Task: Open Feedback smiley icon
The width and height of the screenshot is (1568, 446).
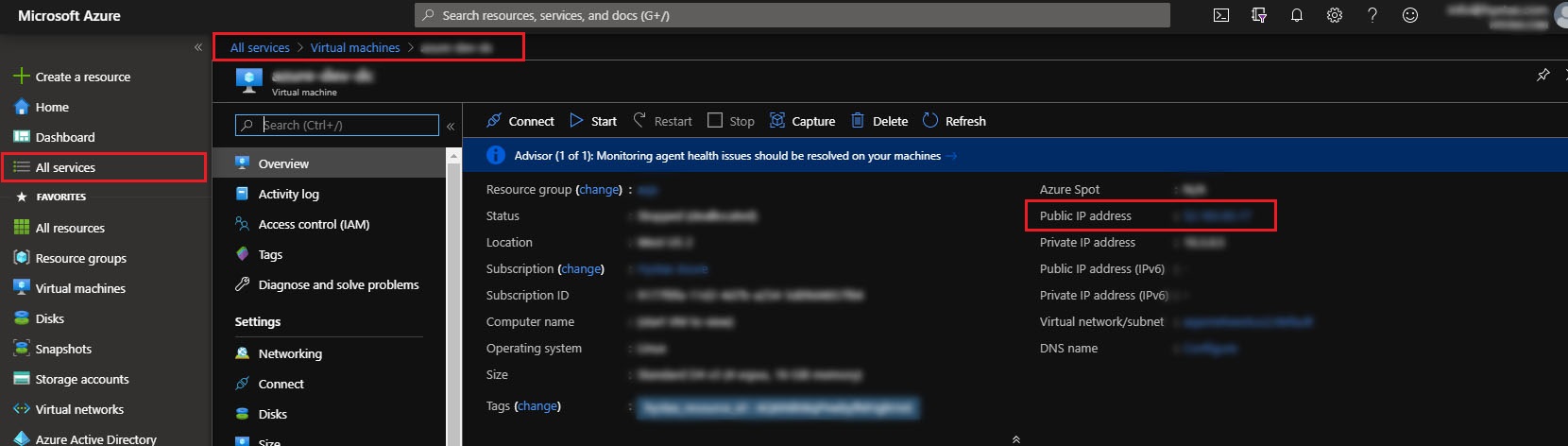Action: point(1410,15)
